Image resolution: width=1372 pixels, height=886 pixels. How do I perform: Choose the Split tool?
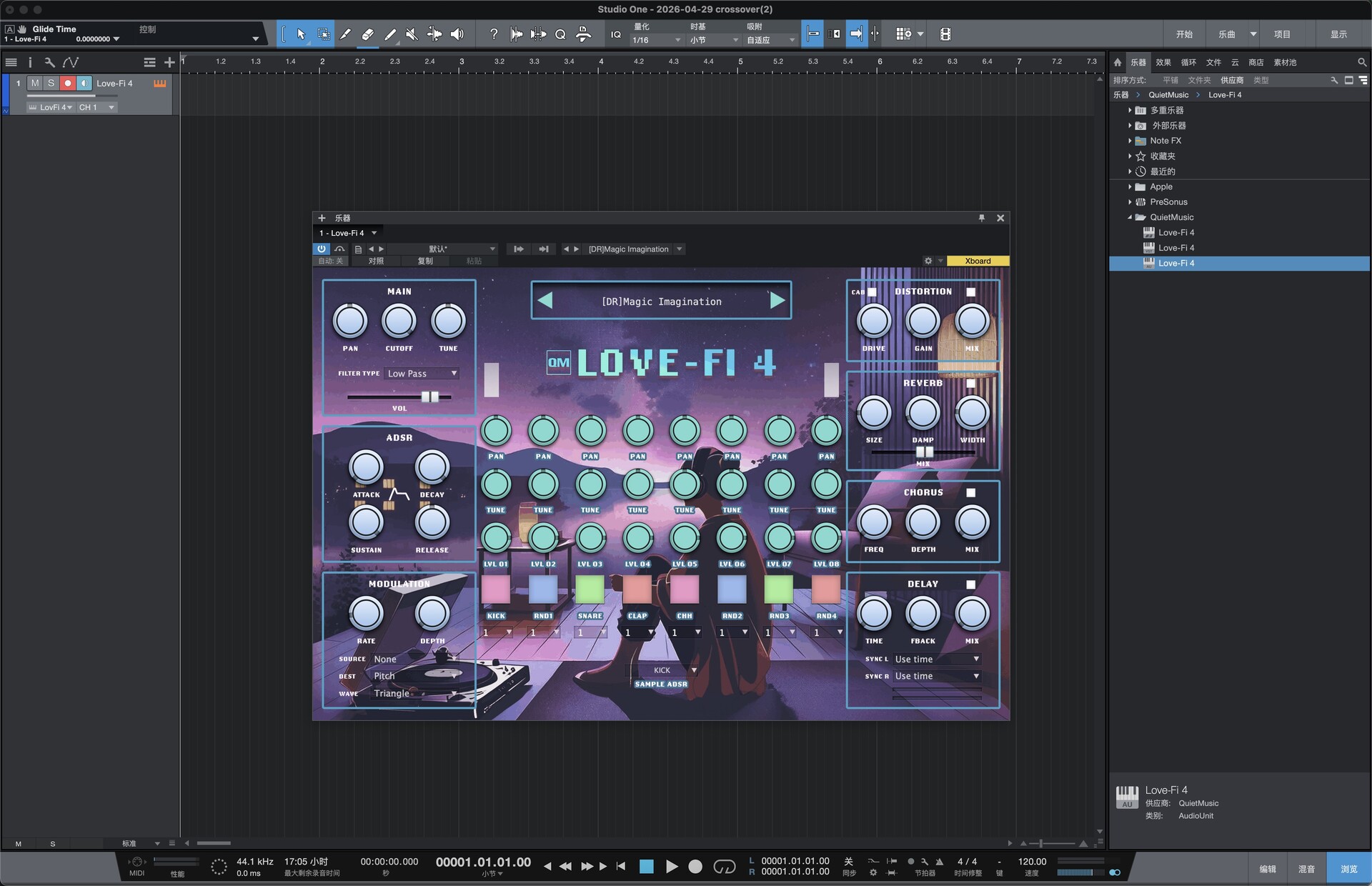coord(345,34)
